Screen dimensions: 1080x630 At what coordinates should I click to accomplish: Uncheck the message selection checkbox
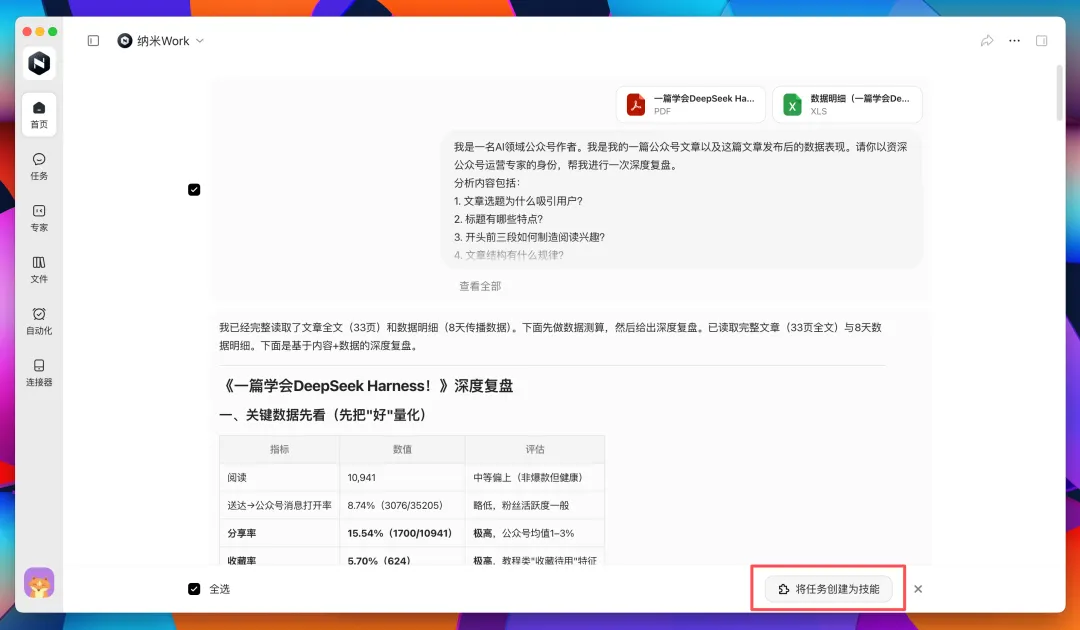click(194, 189)
